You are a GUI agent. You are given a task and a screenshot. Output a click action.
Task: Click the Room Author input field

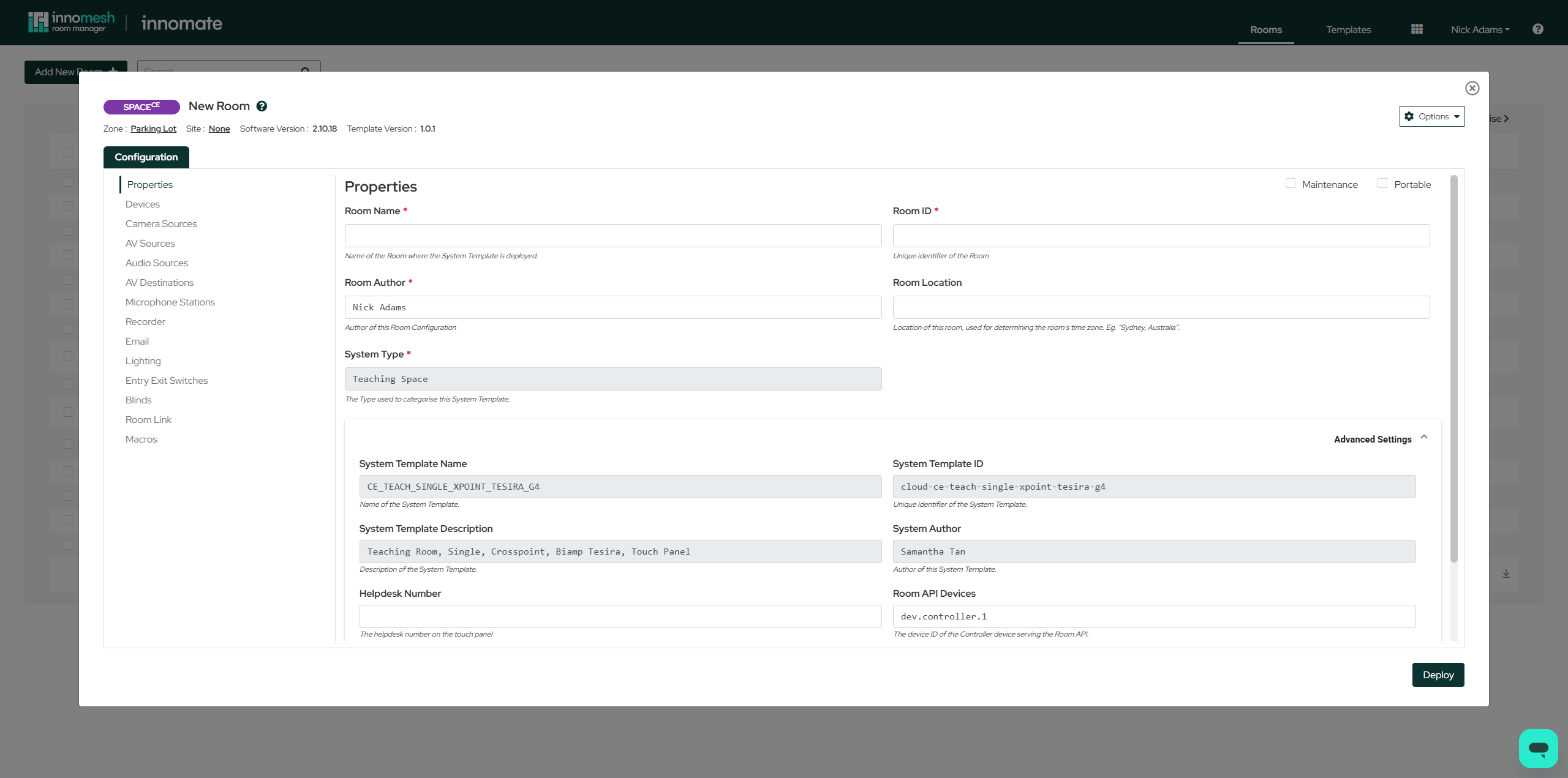click(x=613, y=307)
